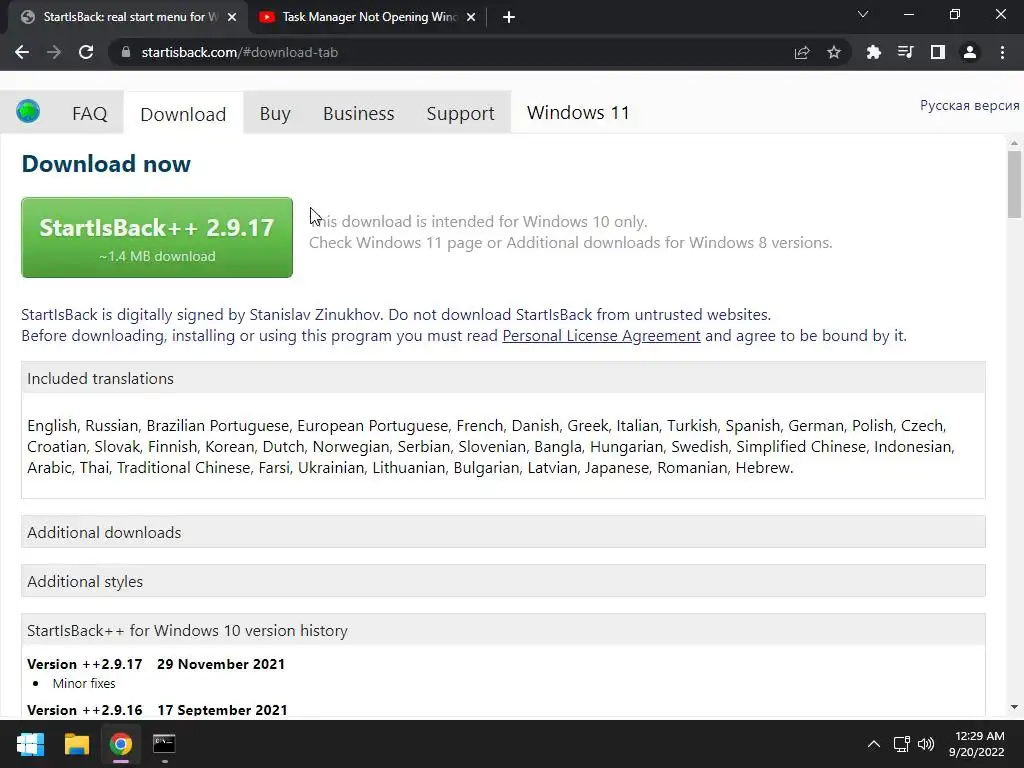The image size is (1024, 768).
Task: Open the media control icon in toolbar
Action: click(905, 52)
